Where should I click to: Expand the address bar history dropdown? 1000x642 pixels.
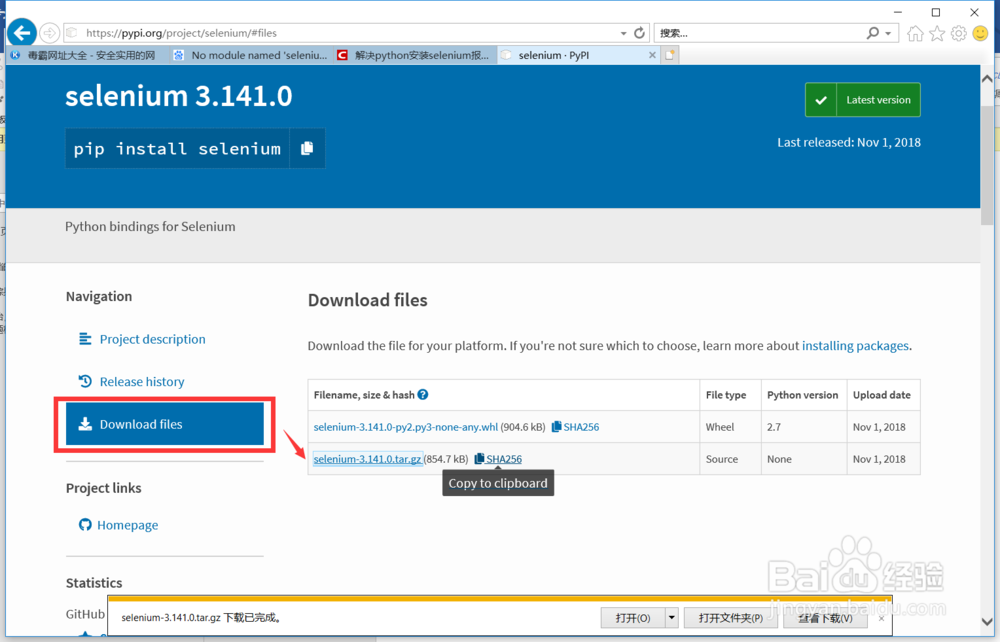pos(623,33)
